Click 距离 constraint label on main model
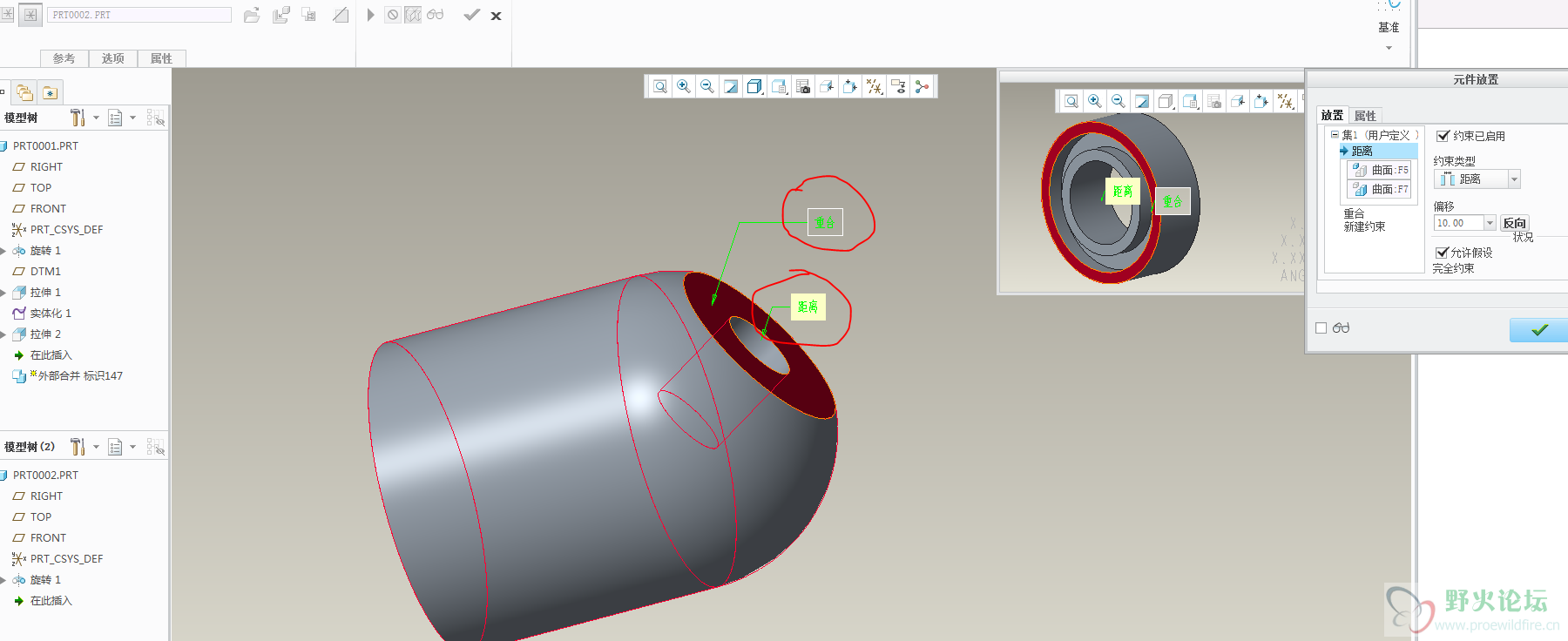Viewport: 1568px width, 641px height. [808, 307]
